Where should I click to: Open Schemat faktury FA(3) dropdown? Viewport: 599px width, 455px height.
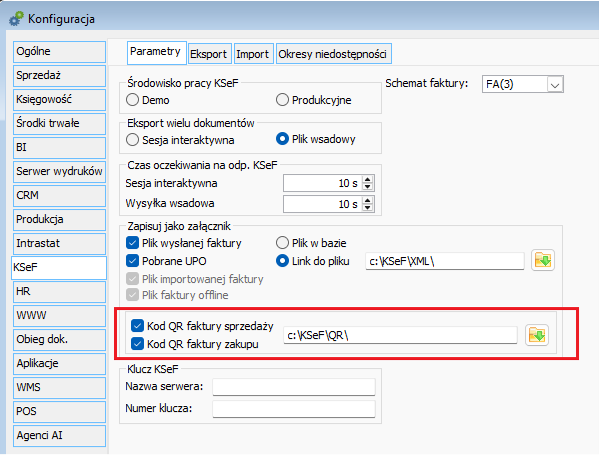click(555, 84)
